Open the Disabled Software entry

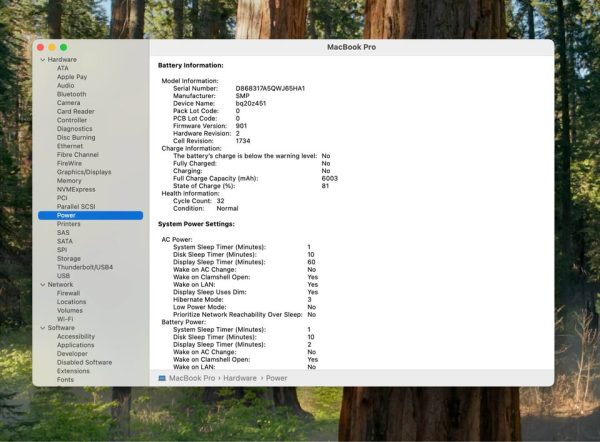coord(84,362)
